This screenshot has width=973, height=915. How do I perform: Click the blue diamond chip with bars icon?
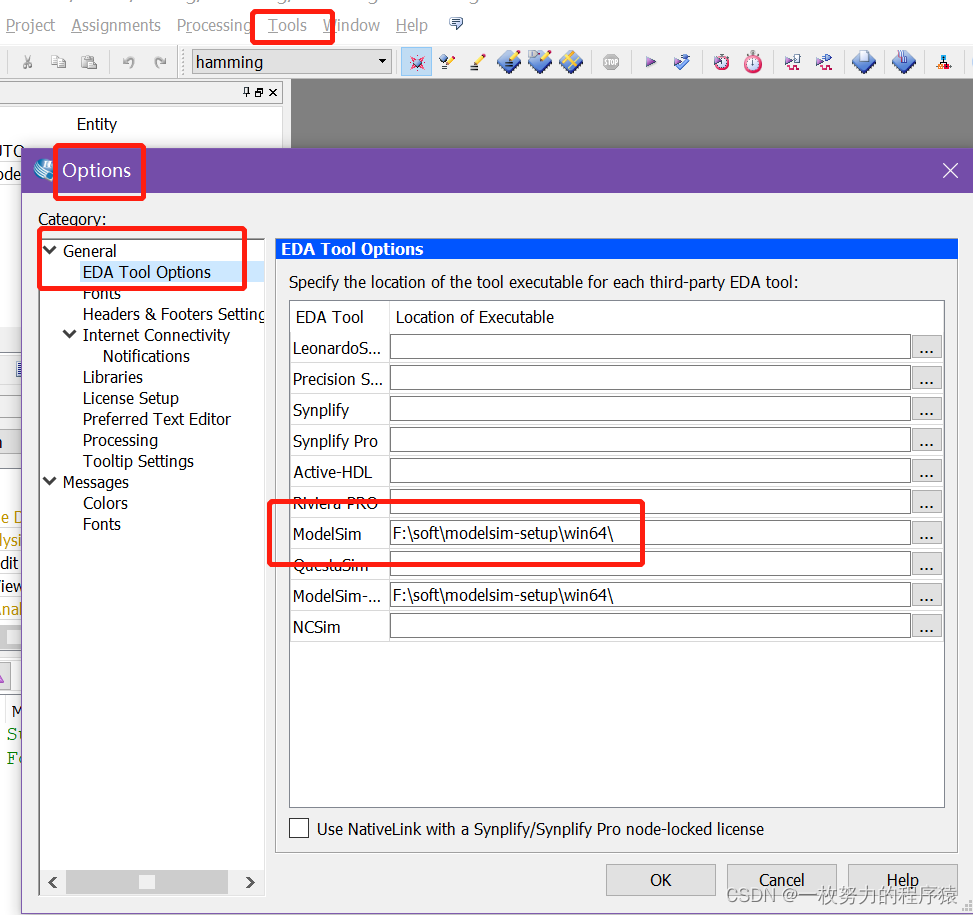pyautogui.click(x=904, y=62)
